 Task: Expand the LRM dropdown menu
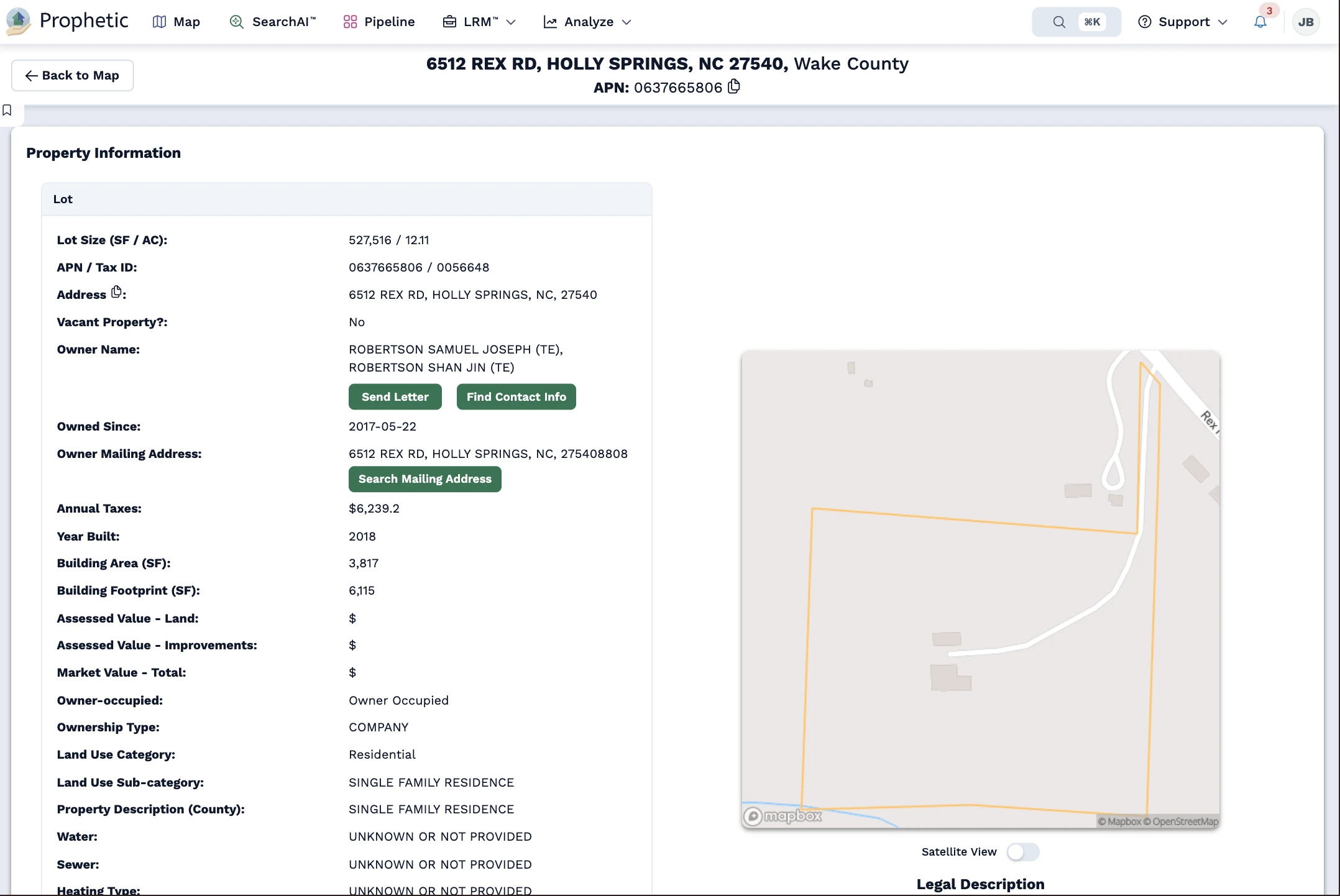[479, 22]
